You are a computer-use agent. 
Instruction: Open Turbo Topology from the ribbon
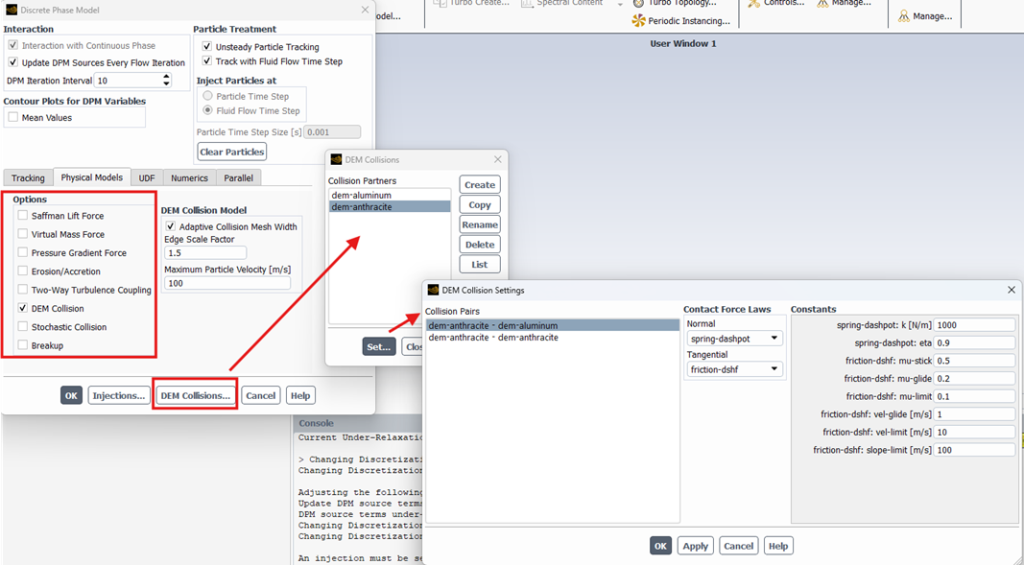point(638,3)
